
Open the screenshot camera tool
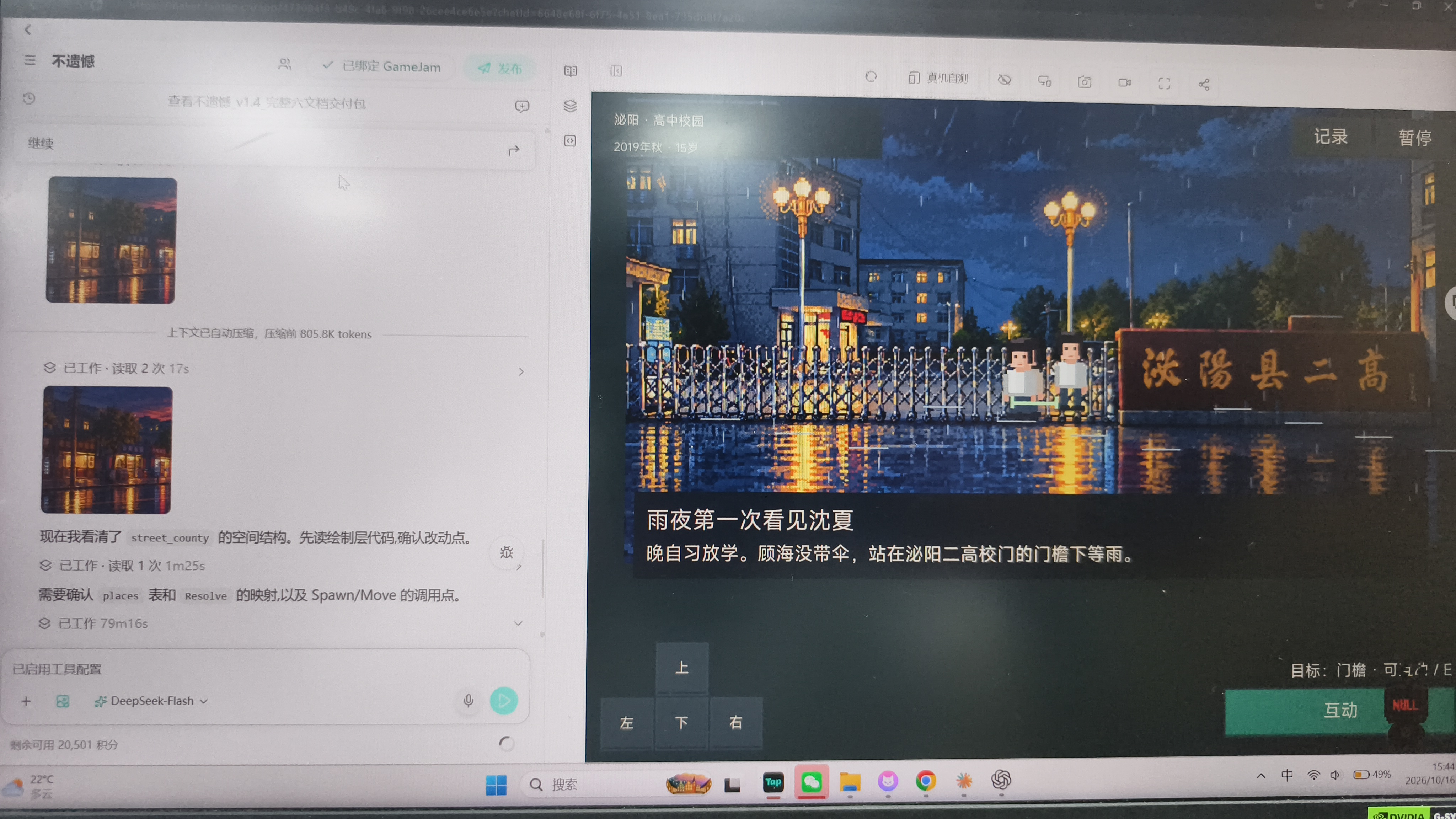pos(1084,82)
